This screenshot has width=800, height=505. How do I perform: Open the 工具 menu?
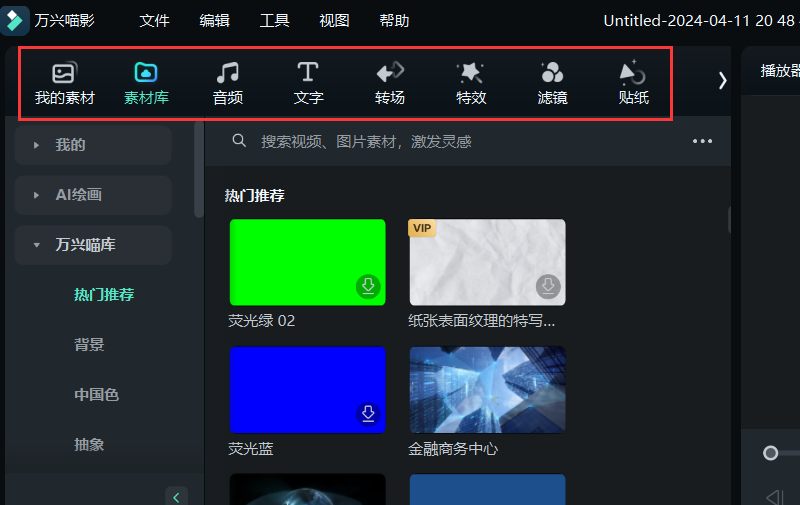[x=274, y=21]
